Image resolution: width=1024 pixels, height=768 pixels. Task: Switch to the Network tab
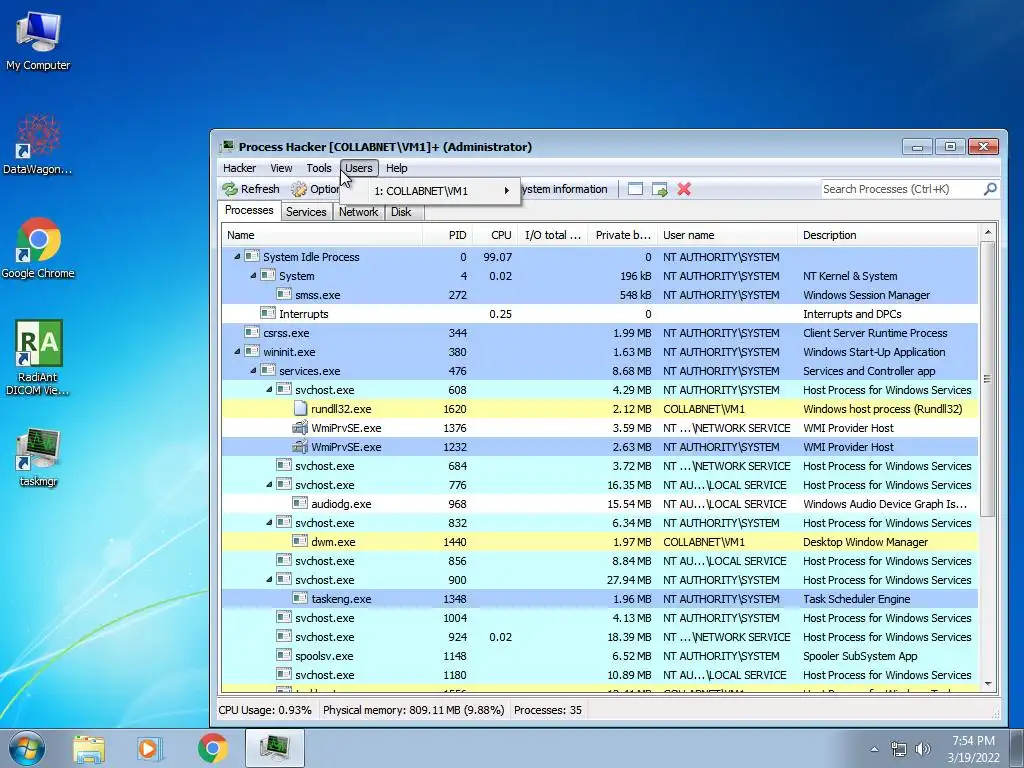coord(358,212)
